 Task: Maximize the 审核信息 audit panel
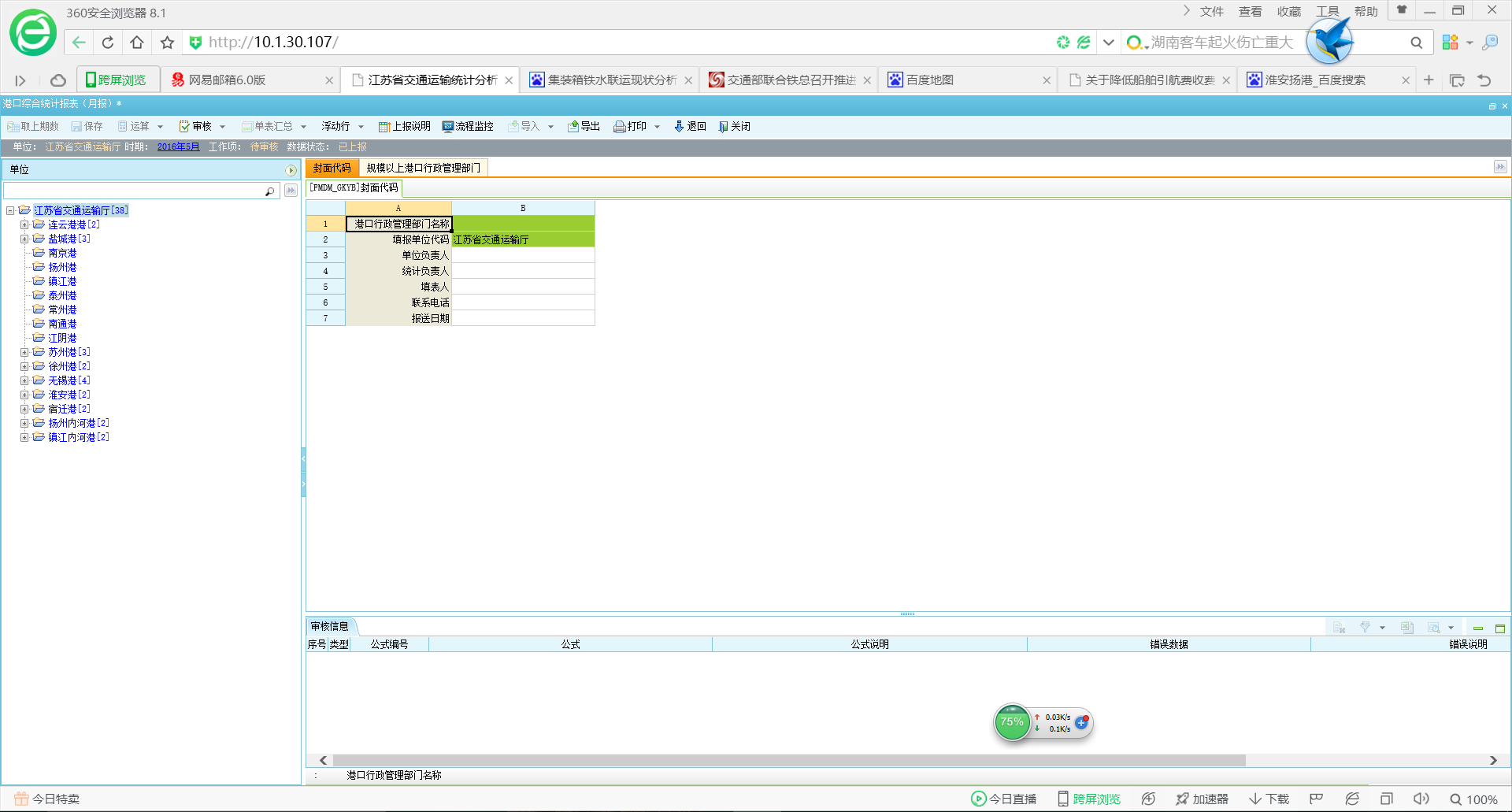click(1499, 628)
